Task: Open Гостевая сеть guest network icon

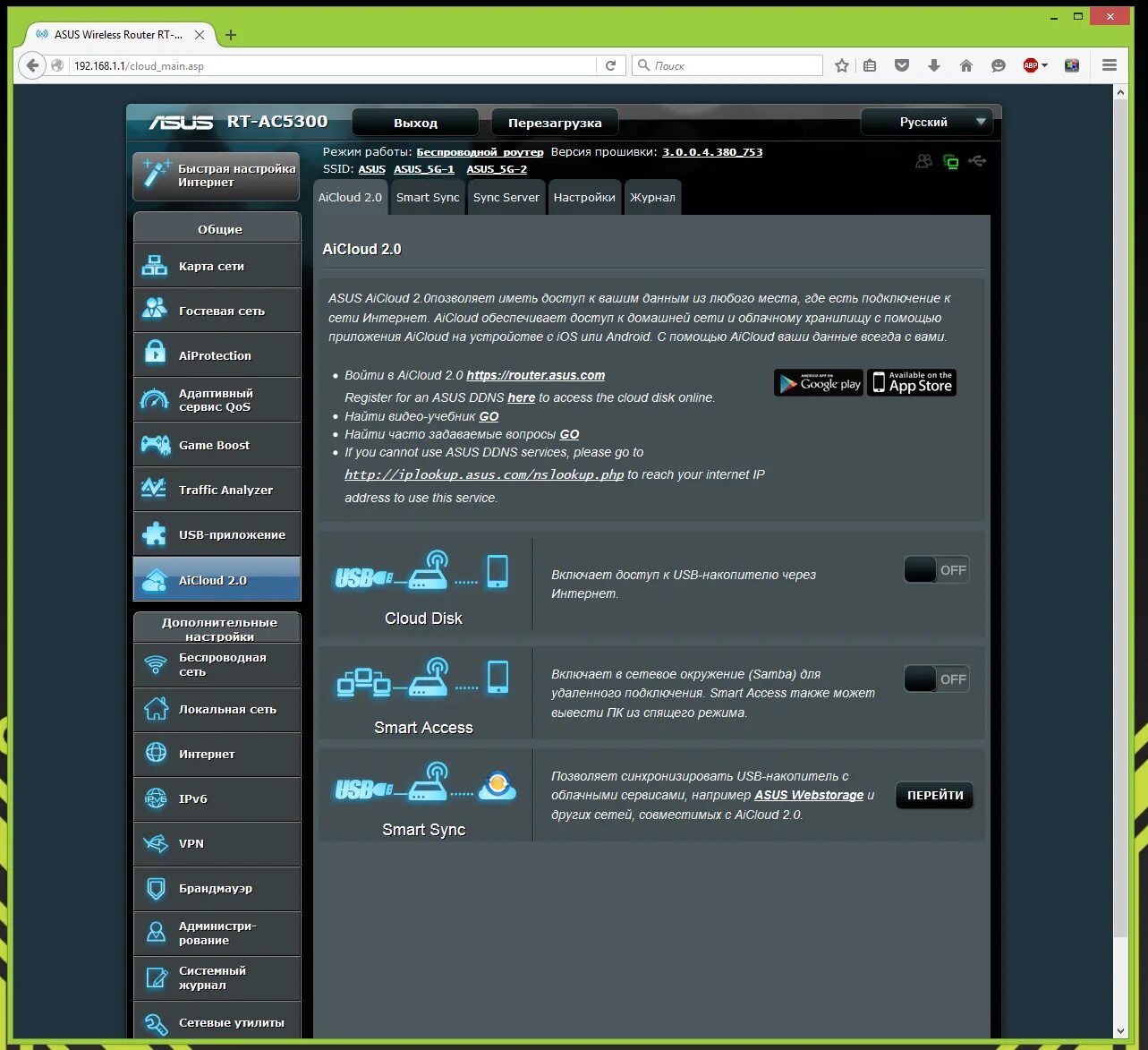Action: [155, 310]
